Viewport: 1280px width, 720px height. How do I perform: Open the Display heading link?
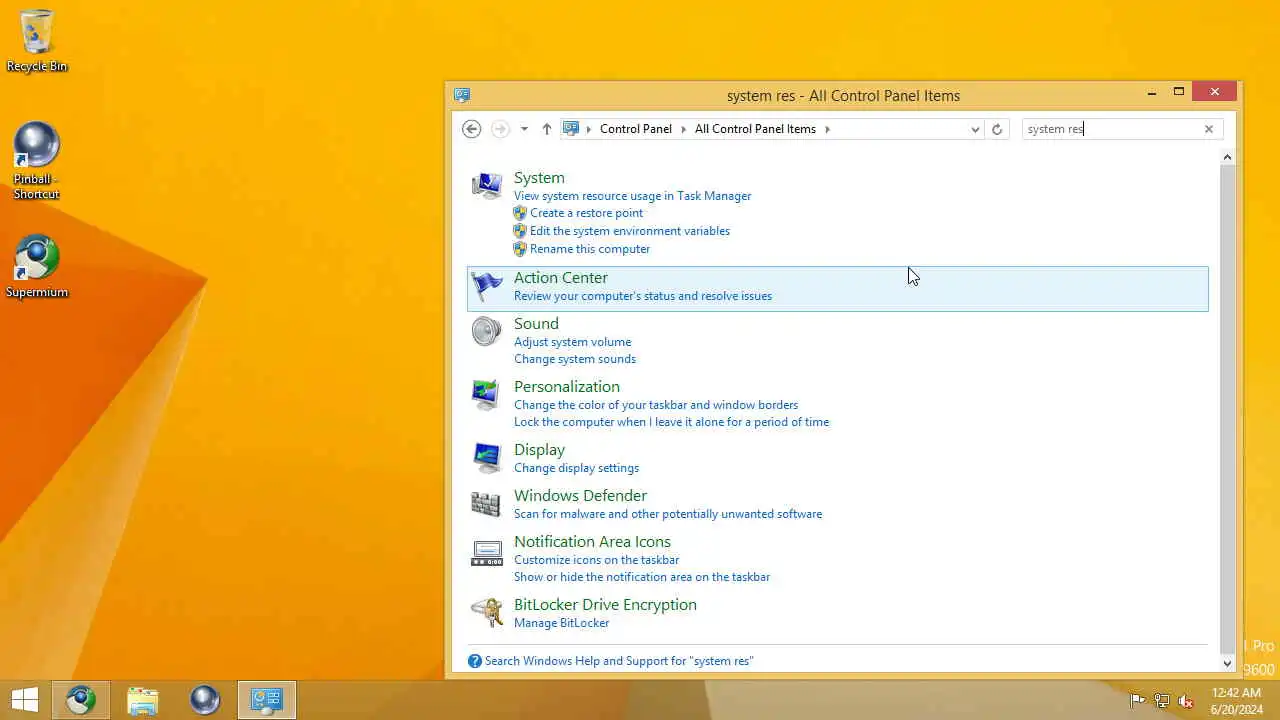539,449
